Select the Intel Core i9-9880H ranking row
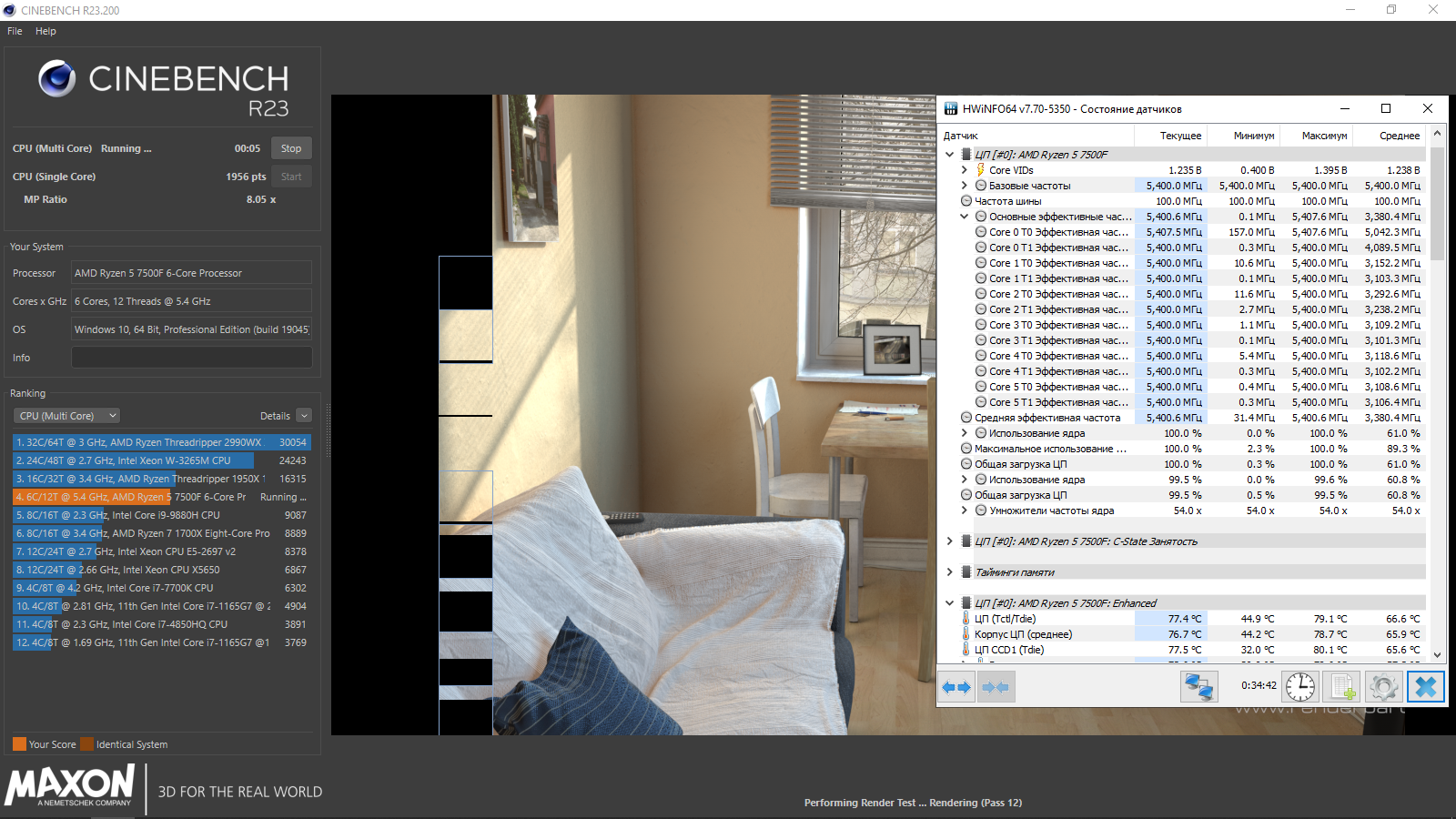Image resolution: width=1456 pixels, height=819 pixels. 161,515
